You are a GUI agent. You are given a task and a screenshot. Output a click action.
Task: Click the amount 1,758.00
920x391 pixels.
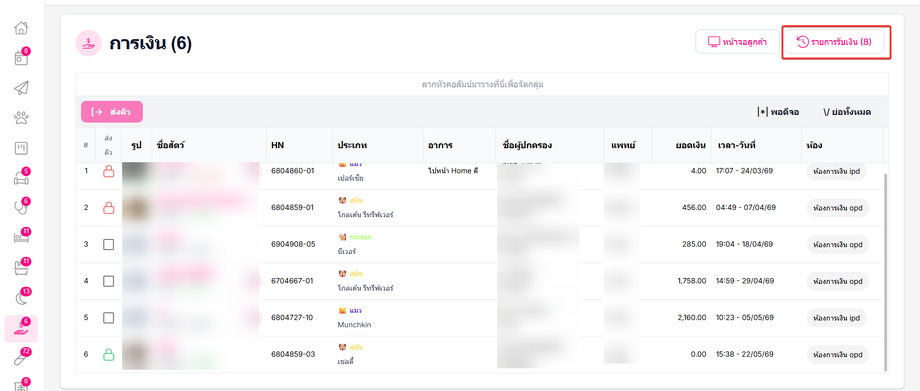click(692, 281)
